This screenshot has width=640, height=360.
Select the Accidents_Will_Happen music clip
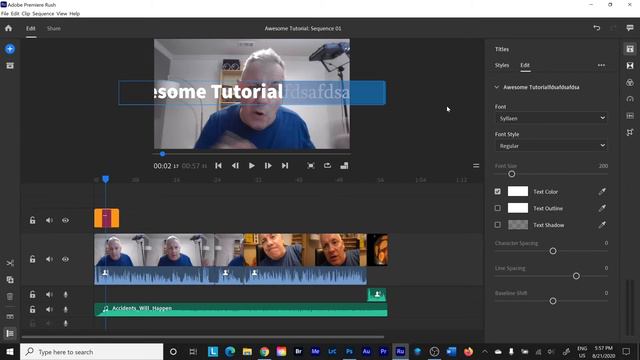241,309
